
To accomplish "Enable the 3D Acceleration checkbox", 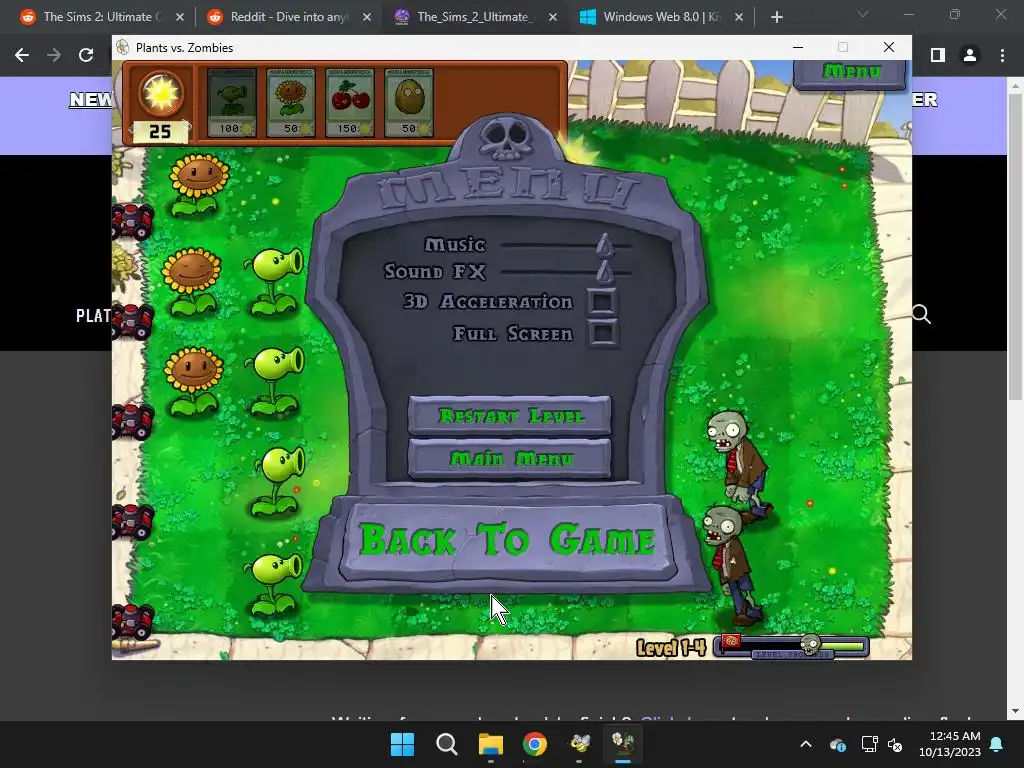I will coord(601,301).
